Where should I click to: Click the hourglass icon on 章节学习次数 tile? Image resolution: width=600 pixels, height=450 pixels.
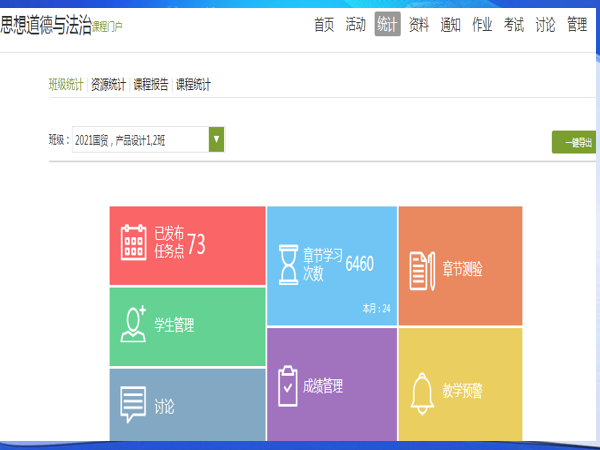click(289, 265)
